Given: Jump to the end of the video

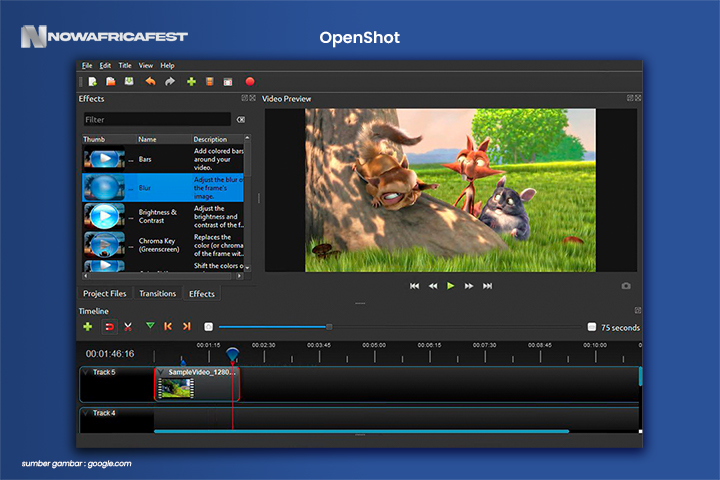Looking at the screenshot, I should 487,286.
